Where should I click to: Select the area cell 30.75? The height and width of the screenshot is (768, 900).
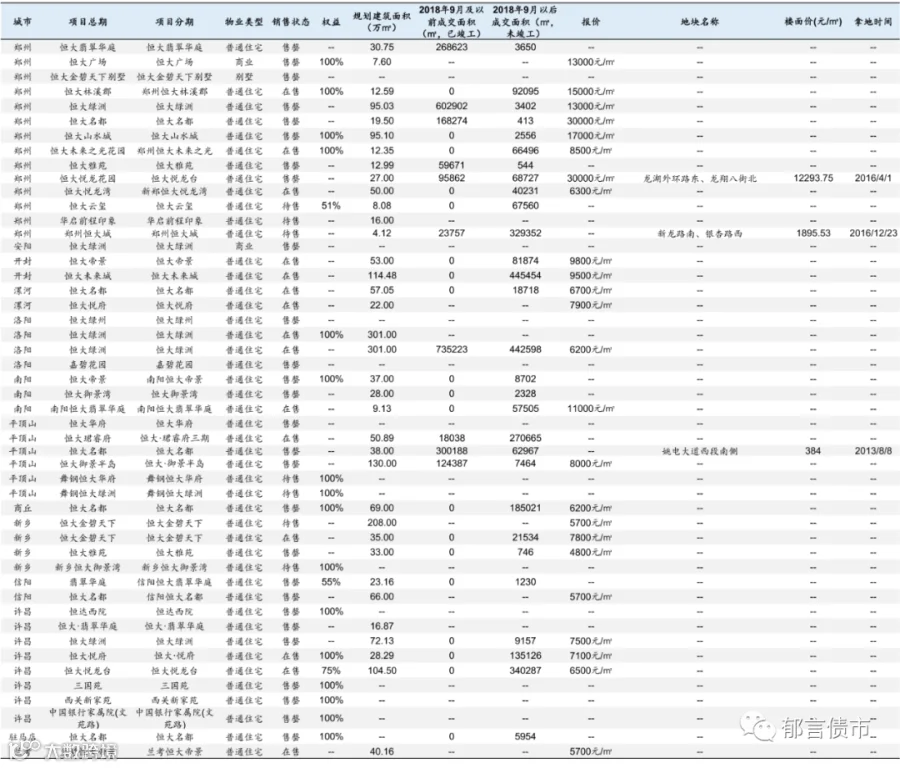click(x=382, y=47)
